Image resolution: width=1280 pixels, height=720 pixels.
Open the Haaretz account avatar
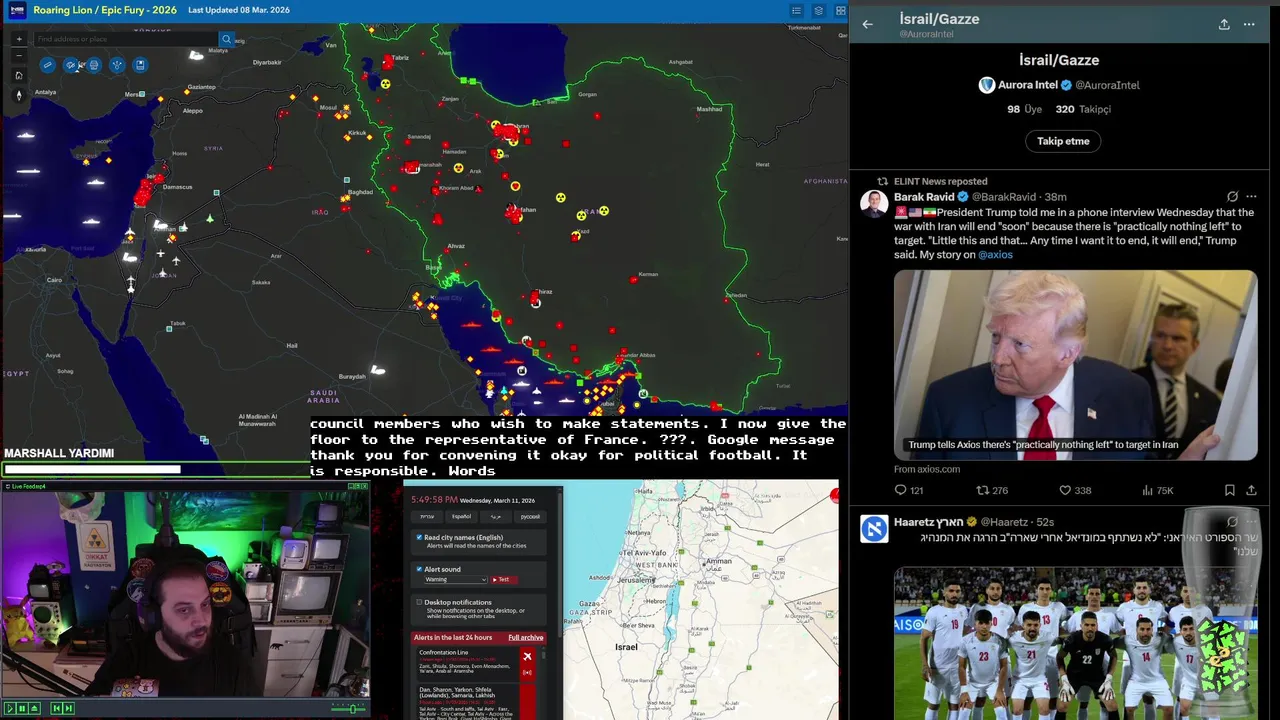coord(874,528)
